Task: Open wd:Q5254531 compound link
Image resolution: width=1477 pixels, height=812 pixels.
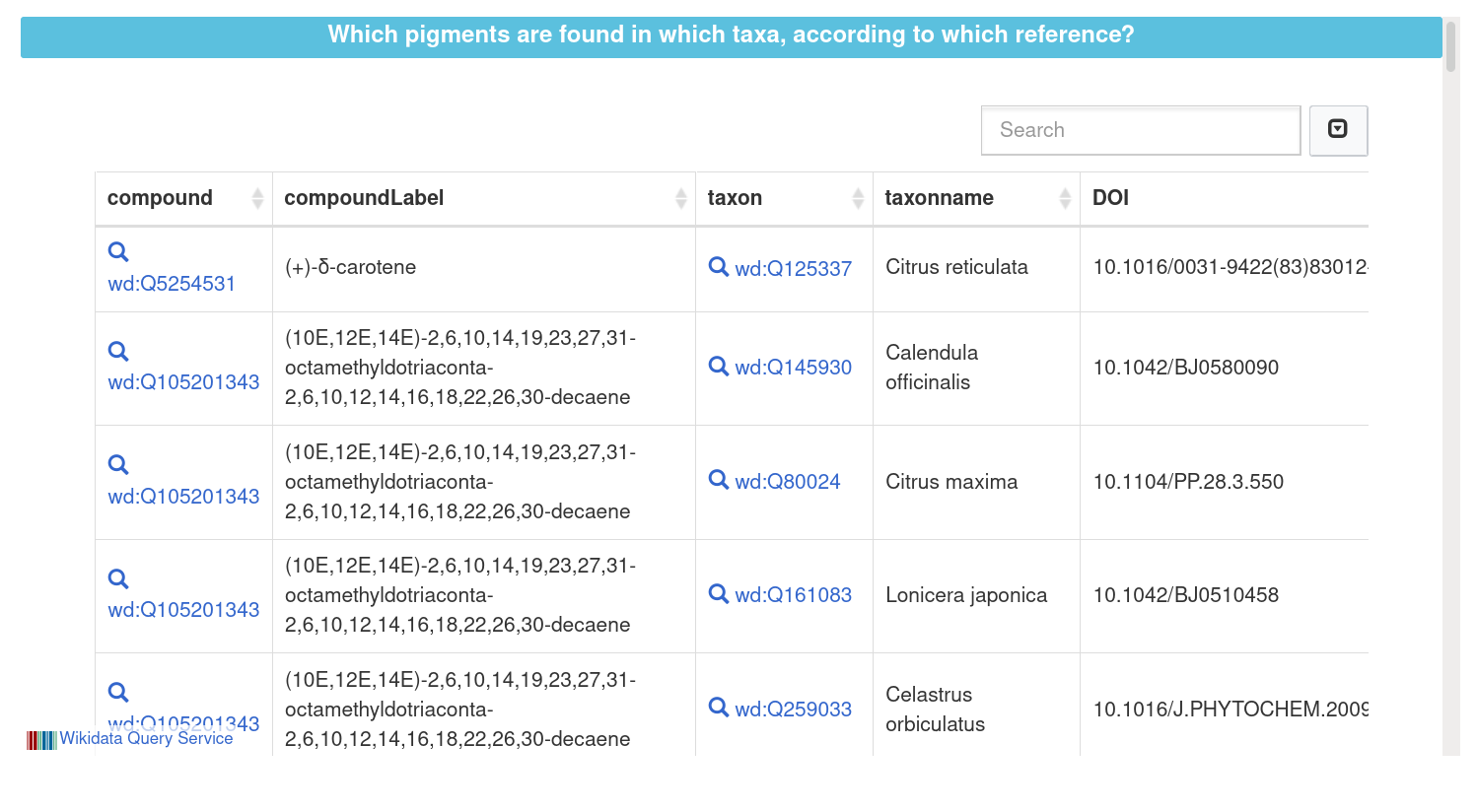Action: [x=172, y=284]
